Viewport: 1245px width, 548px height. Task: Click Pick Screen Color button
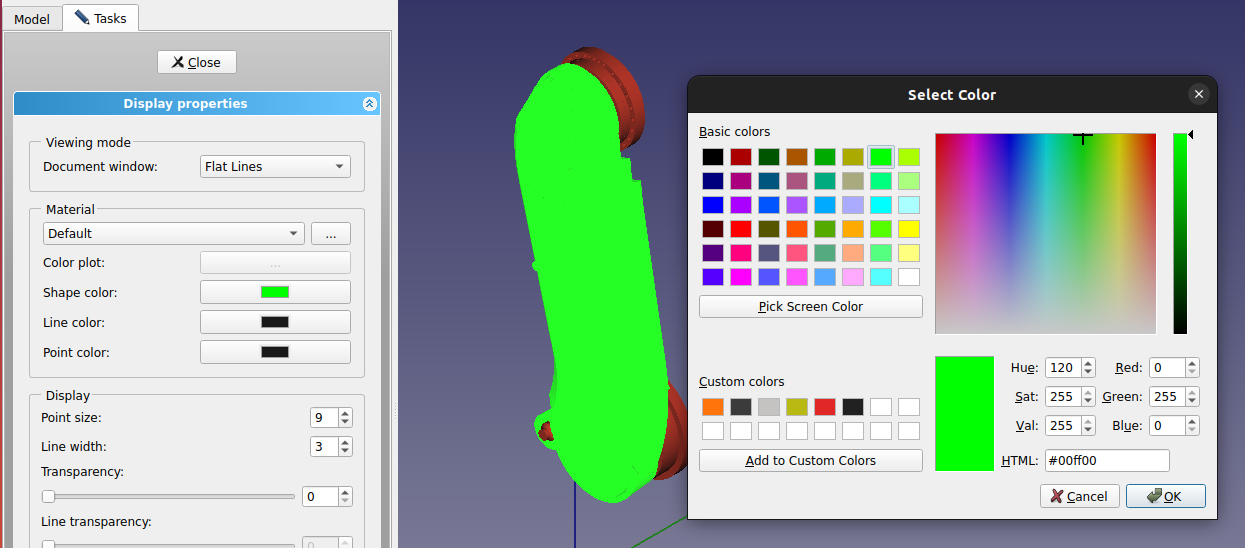click(x=810, y=307)
